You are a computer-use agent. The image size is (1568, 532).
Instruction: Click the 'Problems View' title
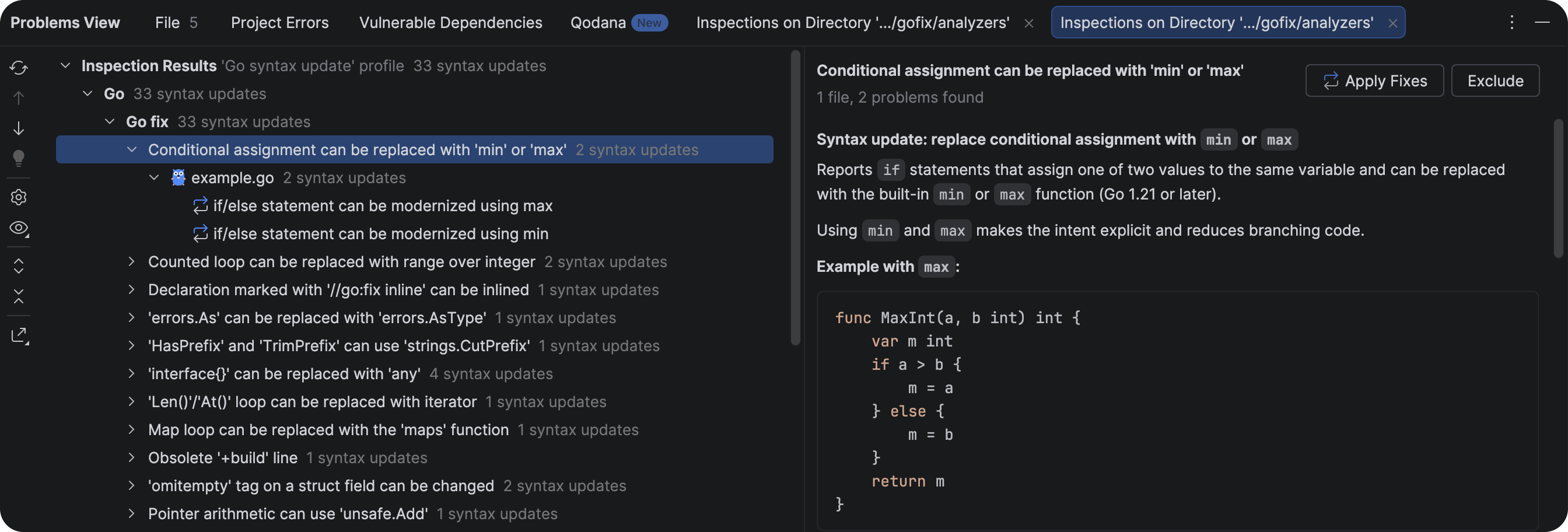(65, 23)
